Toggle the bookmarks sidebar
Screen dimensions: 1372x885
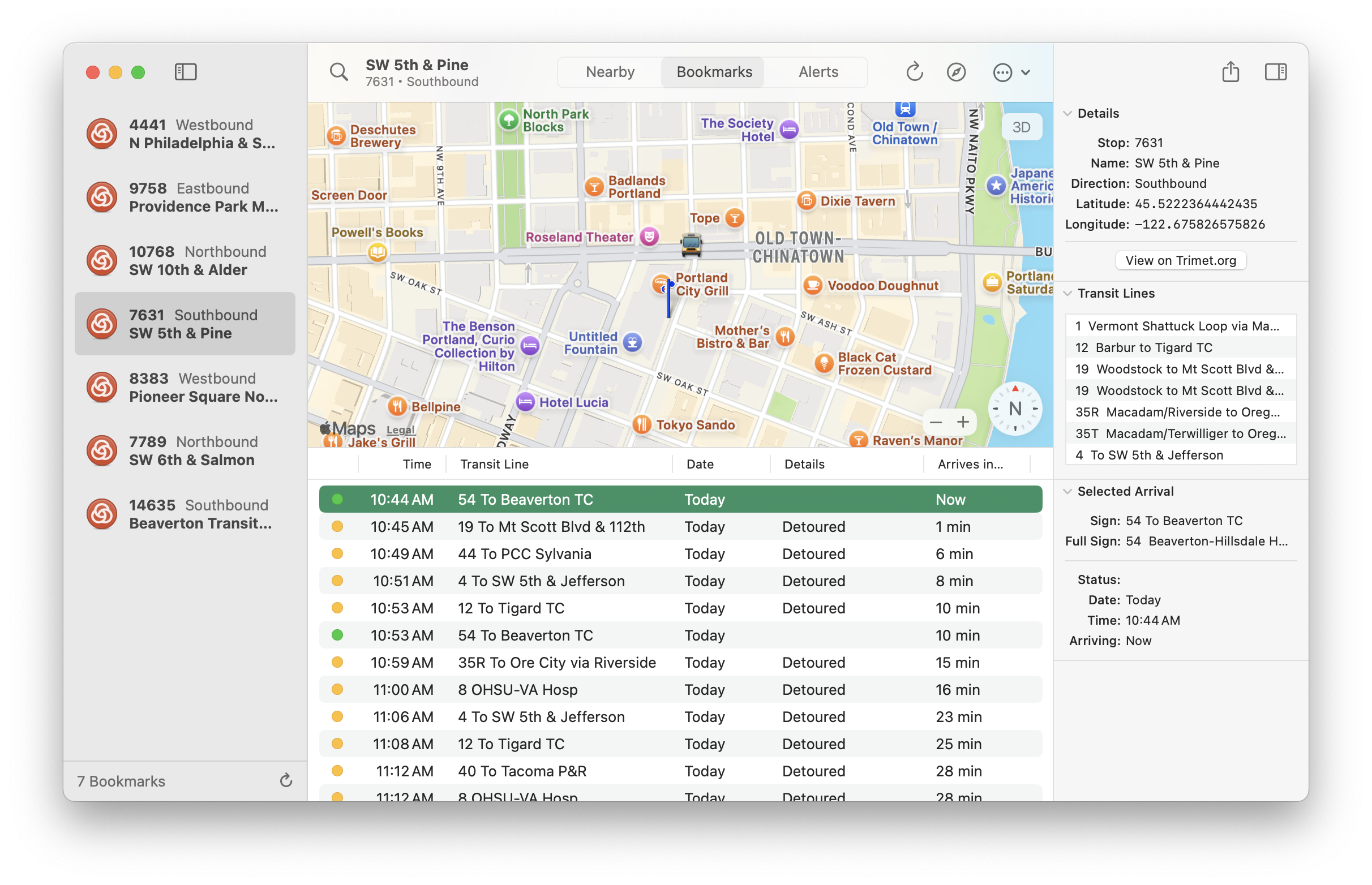tap(186, 72)
